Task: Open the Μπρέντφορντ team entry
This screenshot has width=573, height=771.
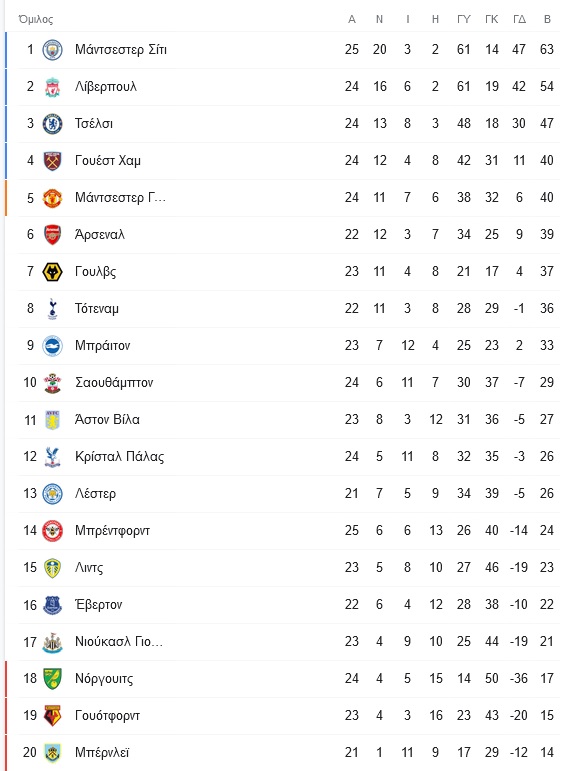Action: 113,531
